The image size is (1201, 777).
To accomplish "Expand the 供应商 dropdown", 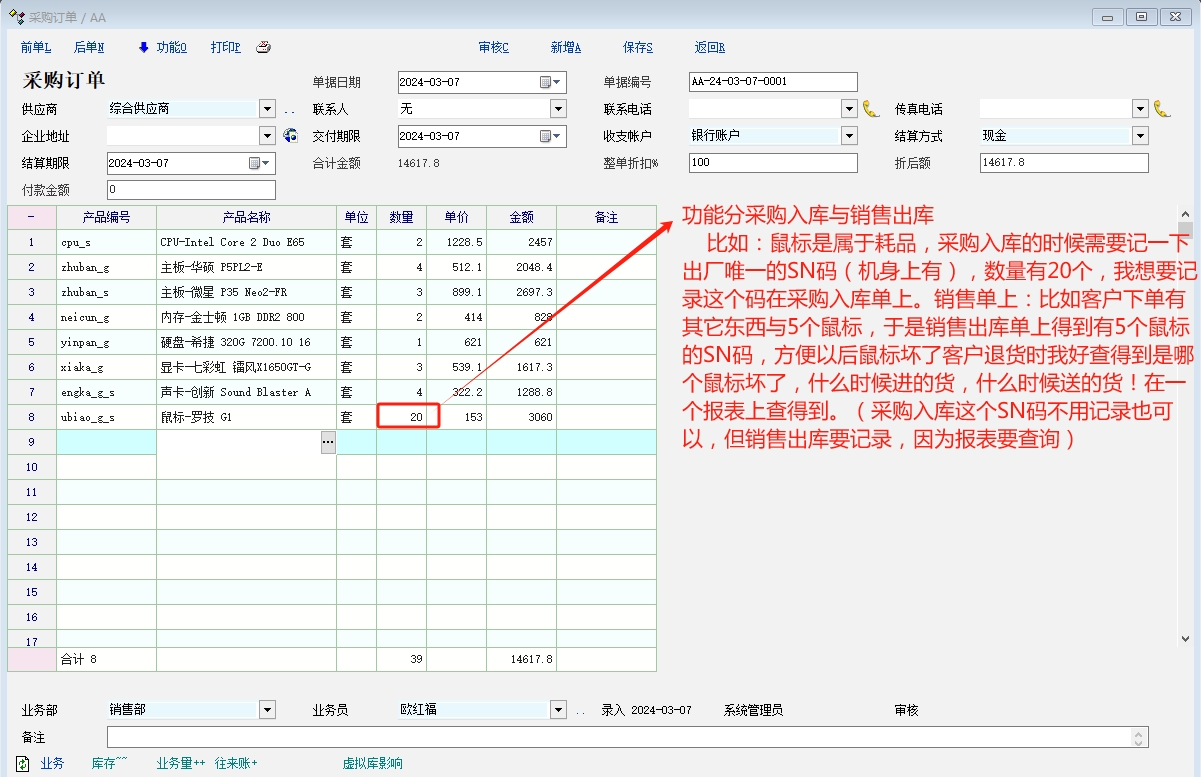I will click(267, 109).
